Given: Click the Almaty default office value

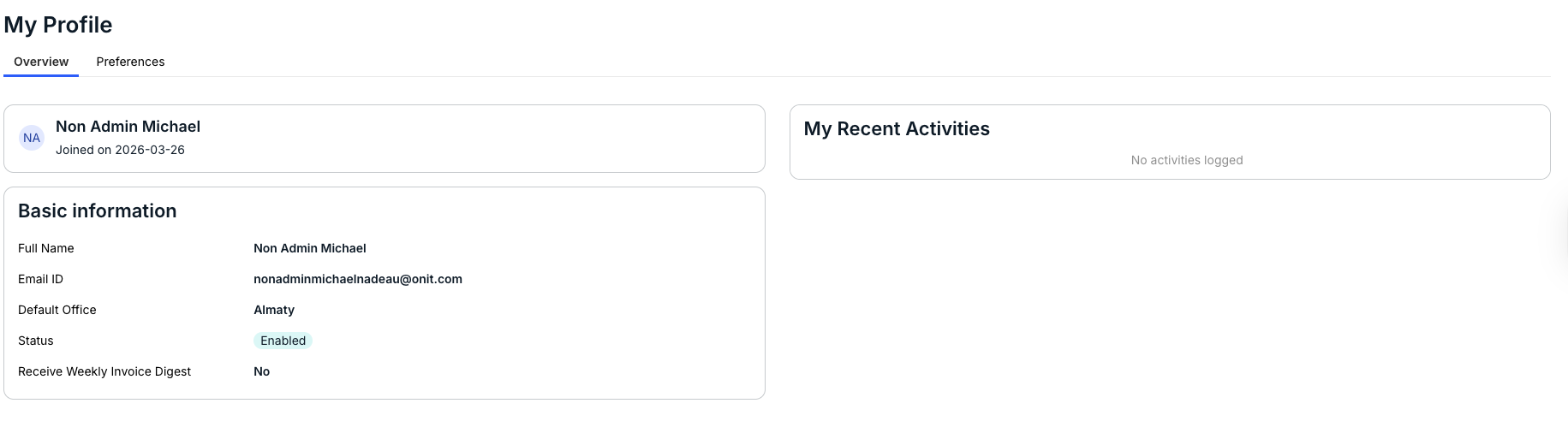Looking at the screenshot, I should point(274,310).
